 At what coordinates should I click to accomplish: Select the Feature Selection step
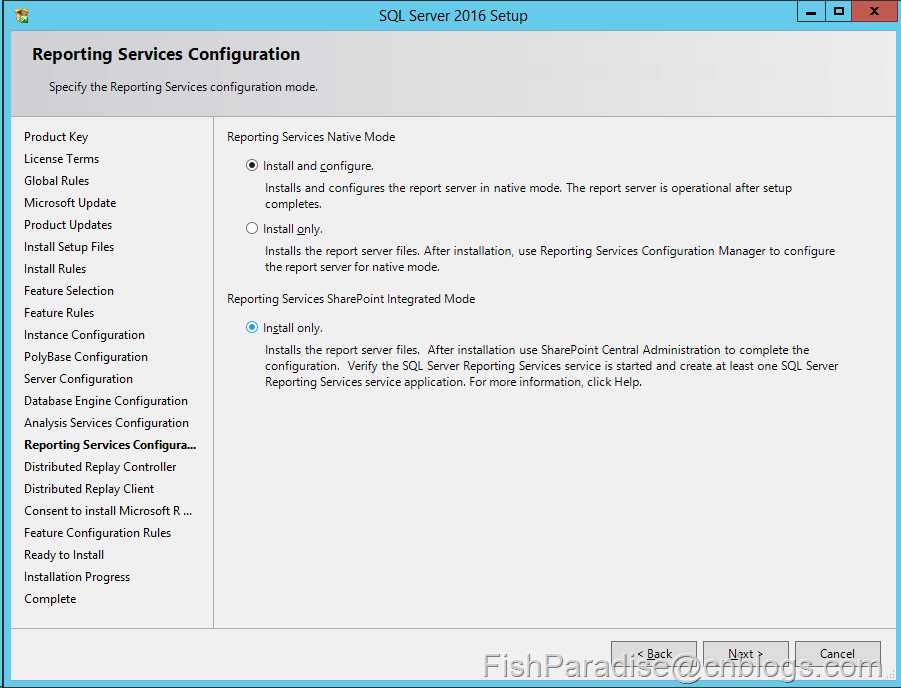69,291
